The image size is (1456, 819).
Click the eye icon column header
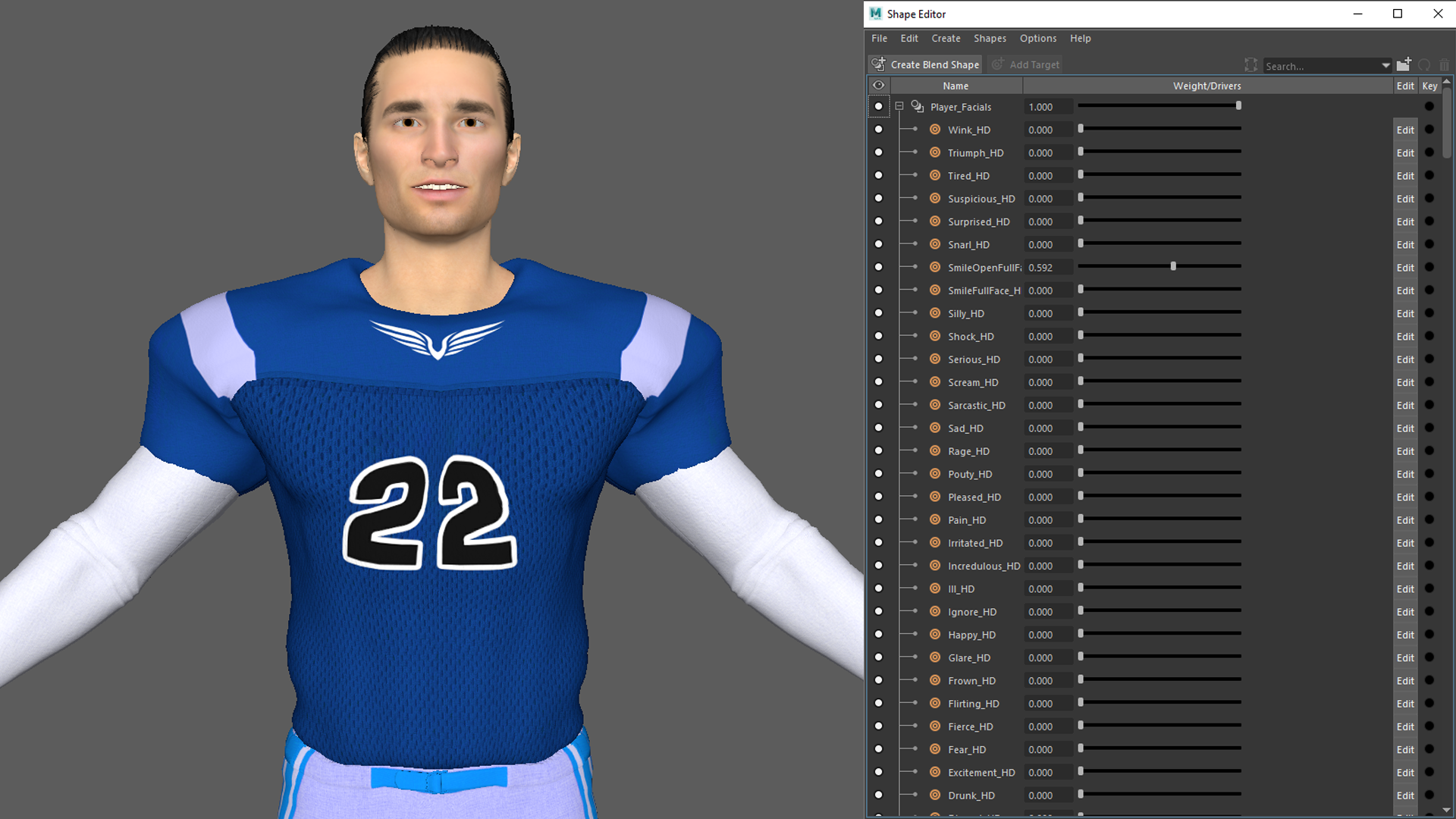tap(878, 86)
